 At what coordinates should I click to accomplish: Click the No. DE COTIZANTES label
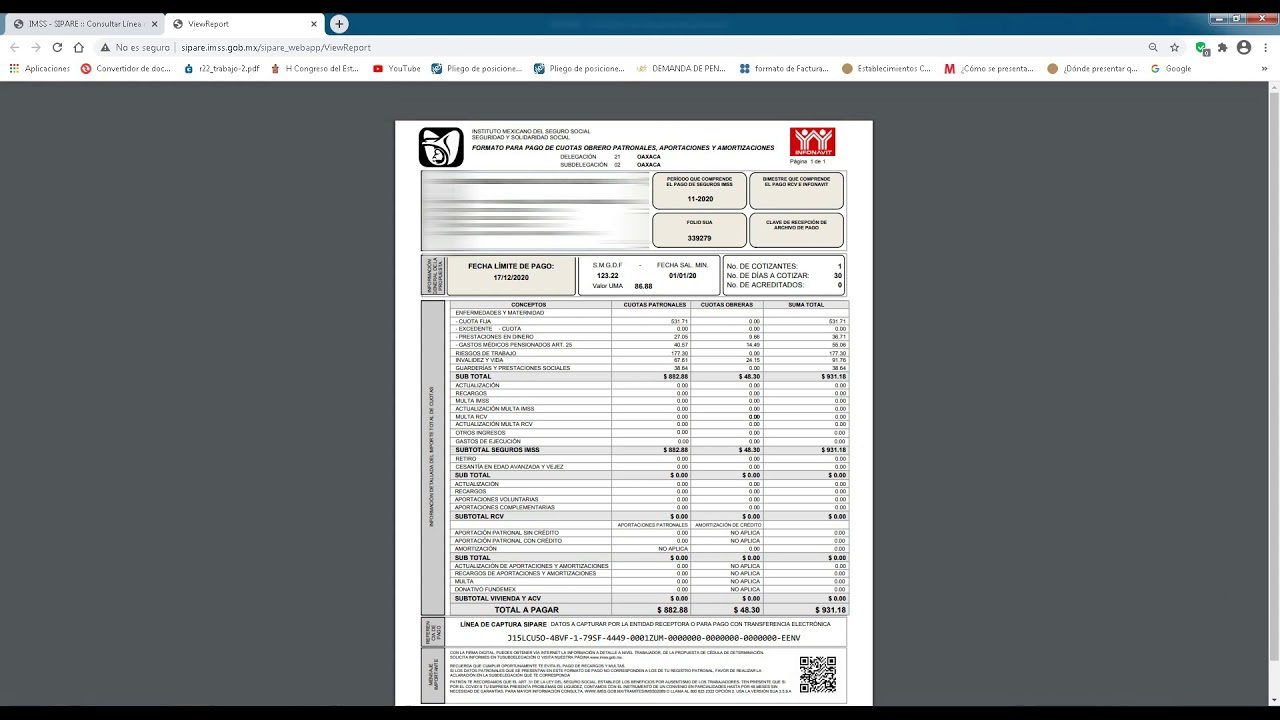(x=762, y=266)
